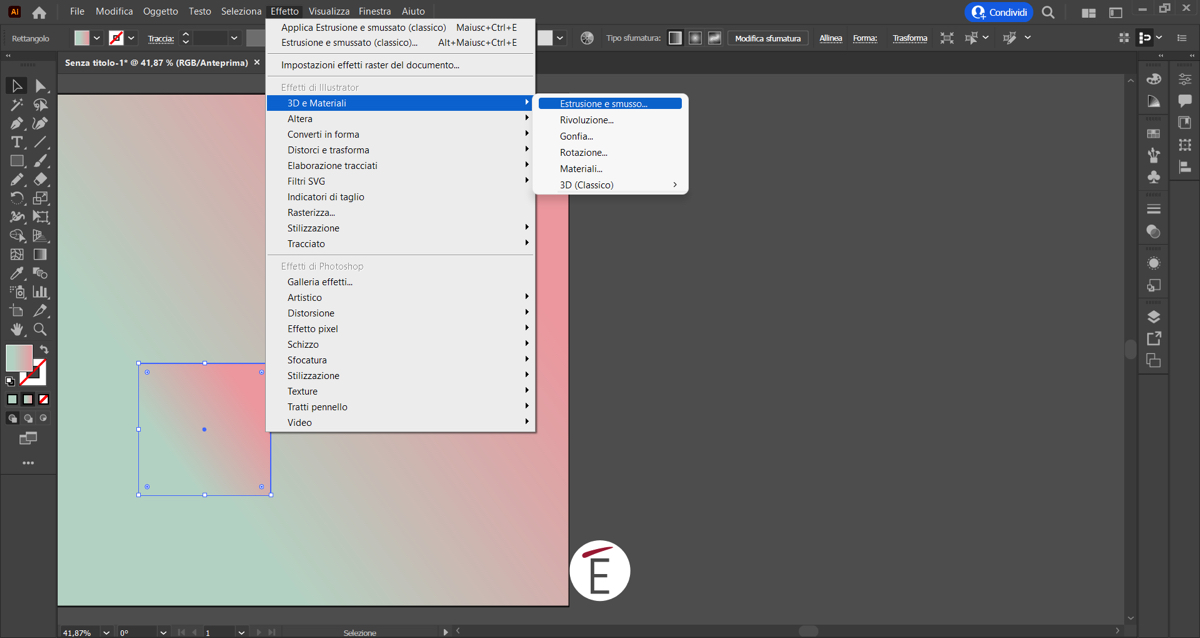Viewport: 1200px width, 638px height.
Task: Click the Trasforma link in control bar
Action: (910, 38)
